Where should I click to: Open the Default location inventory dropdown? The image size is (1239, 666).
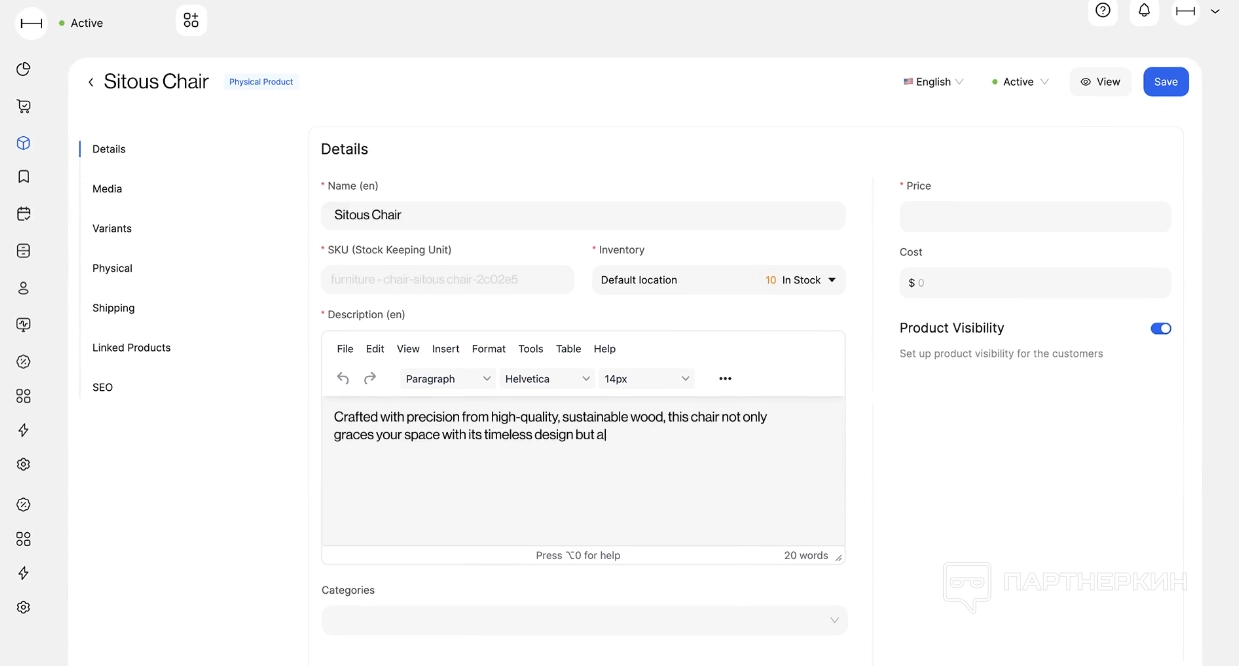pos(718,280)
